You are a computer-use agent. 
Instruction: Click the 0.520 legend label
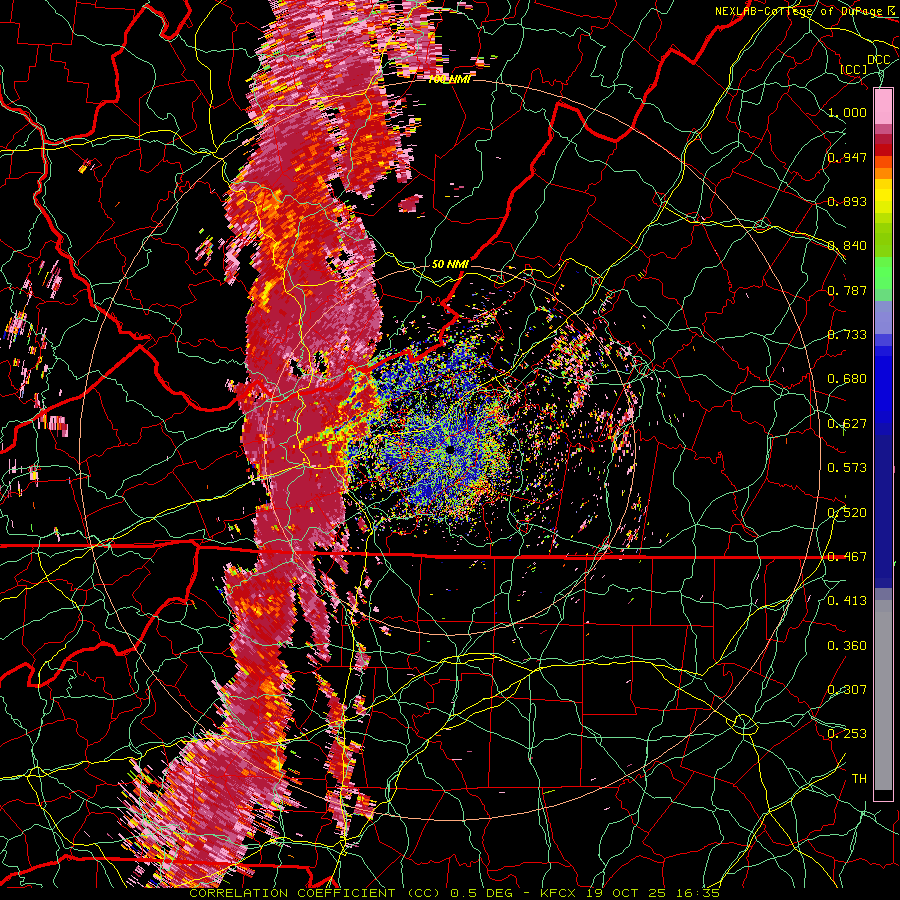[x=847, y=512]
